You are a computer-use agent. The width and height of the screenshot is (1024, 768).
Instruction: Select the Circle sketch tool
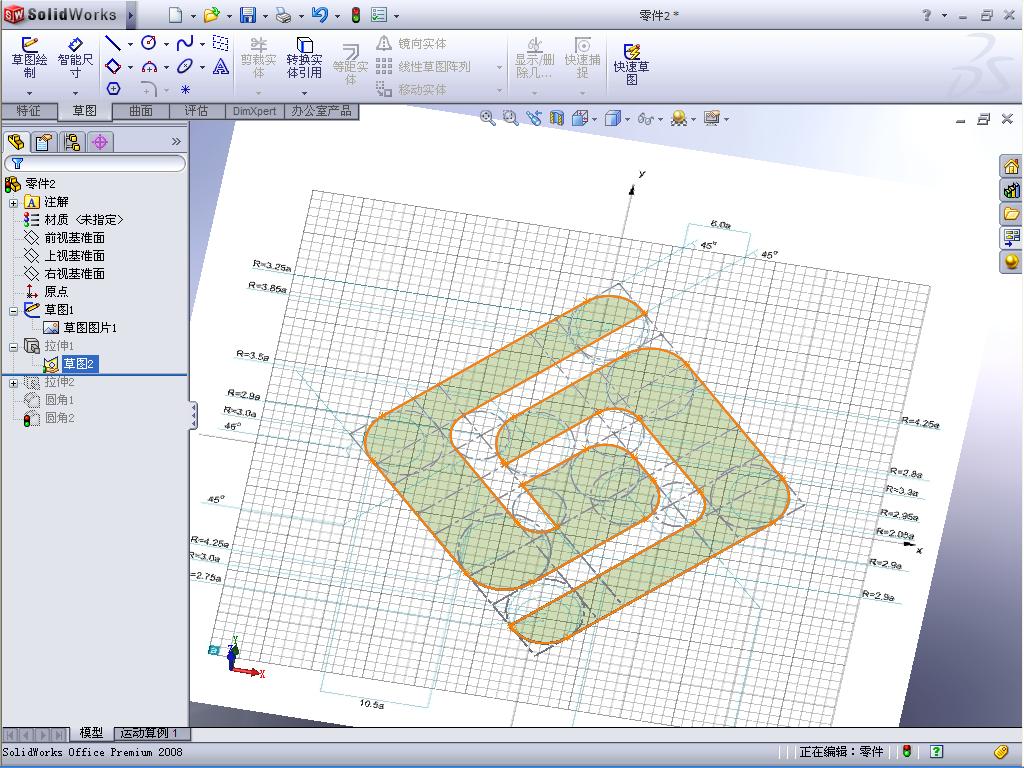coord(149,44)
